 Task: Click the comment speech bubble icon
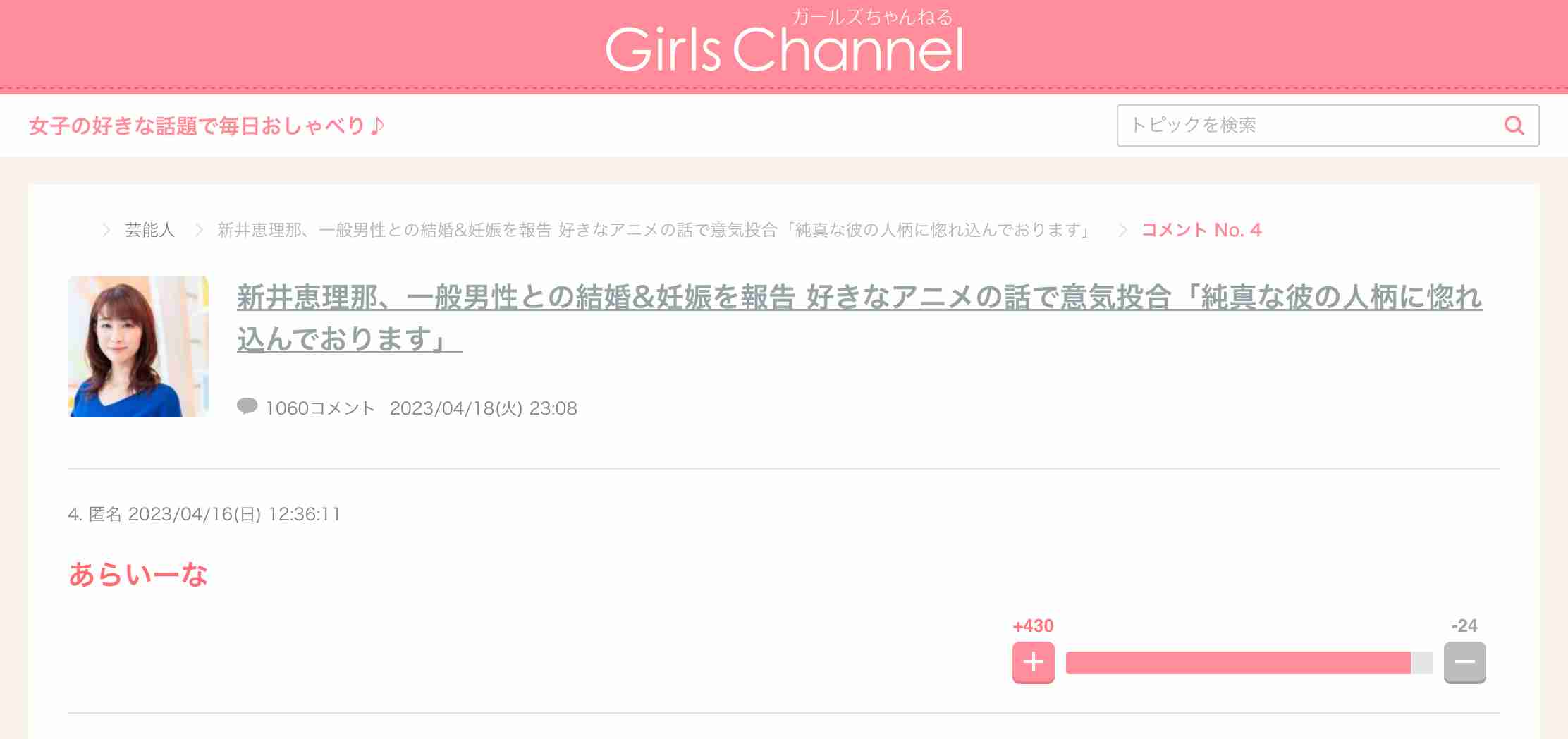click(x=247, y=407)
